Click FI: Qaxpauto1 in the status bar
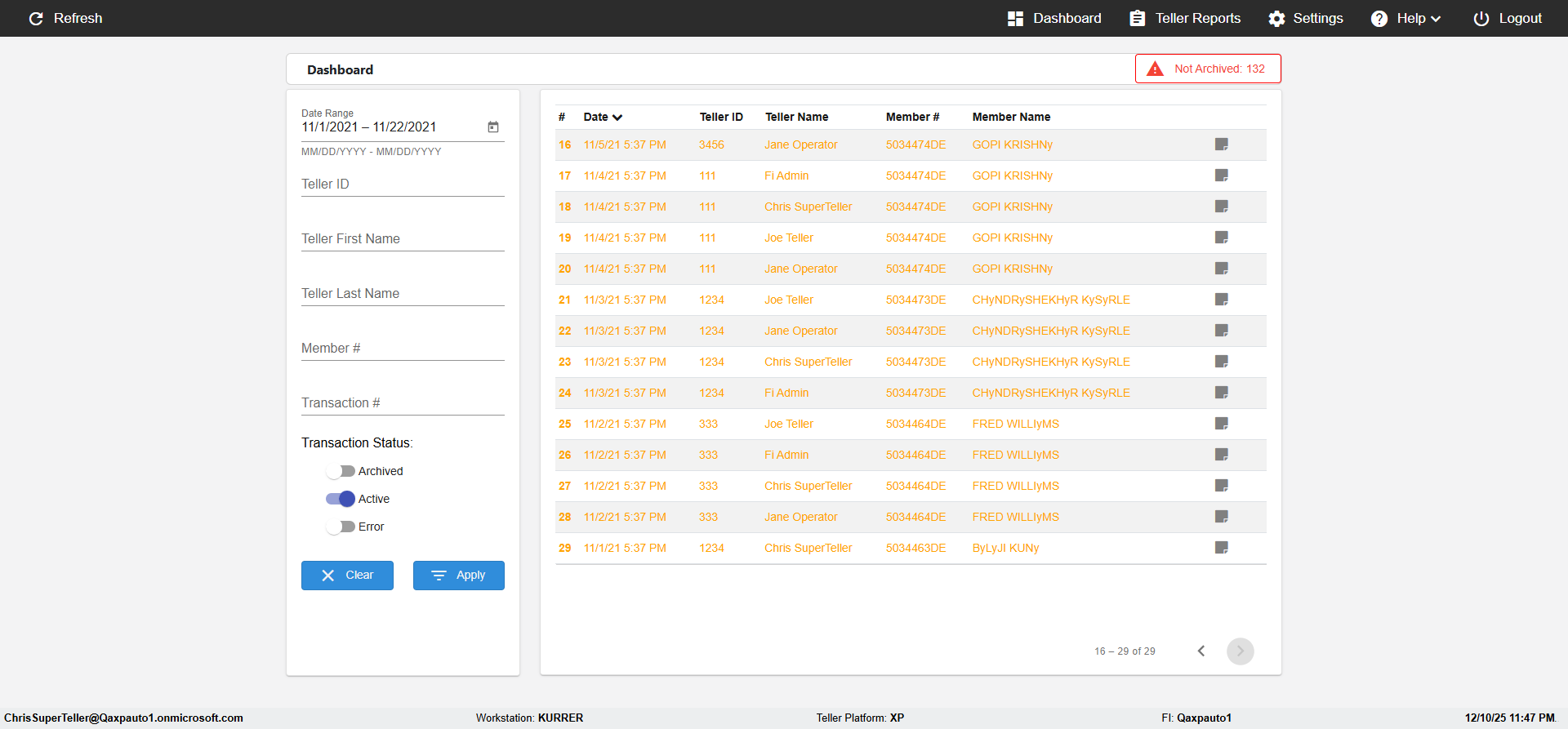 (x=1196, y=718)
